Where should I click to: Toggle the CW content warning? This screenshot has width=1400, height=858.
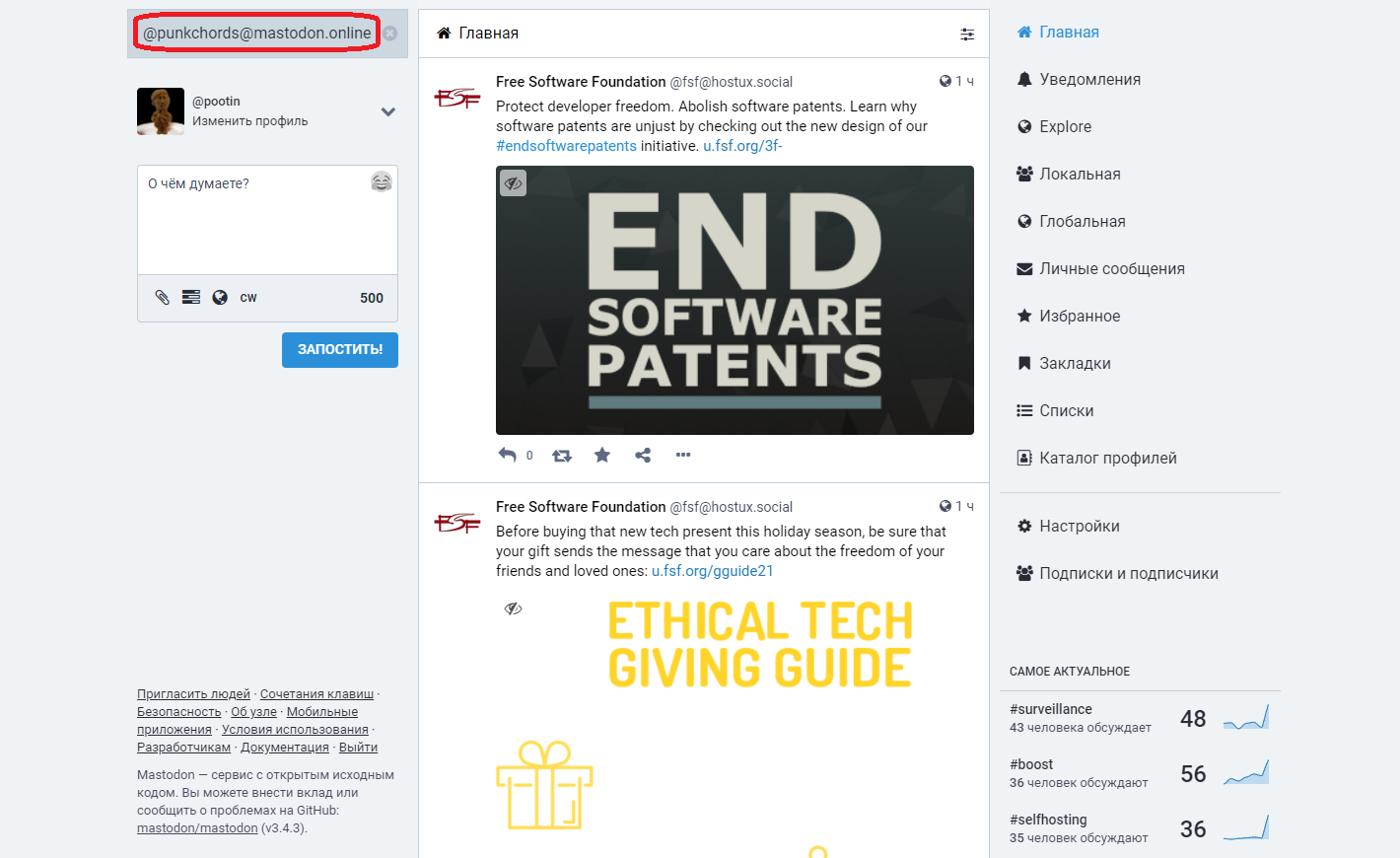click(x=248, y=298)
